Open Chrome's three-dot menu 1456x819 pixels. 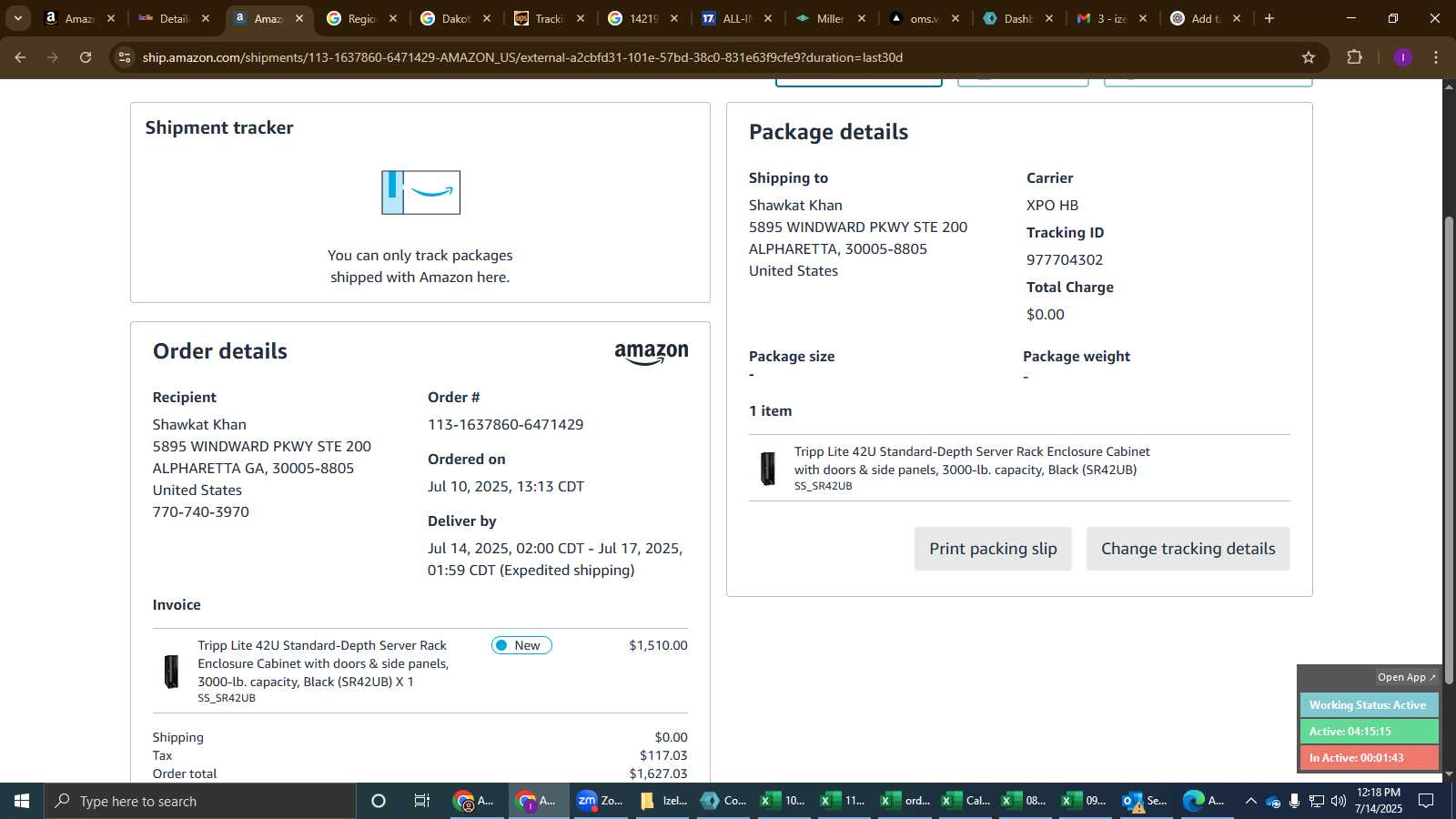1436,57
